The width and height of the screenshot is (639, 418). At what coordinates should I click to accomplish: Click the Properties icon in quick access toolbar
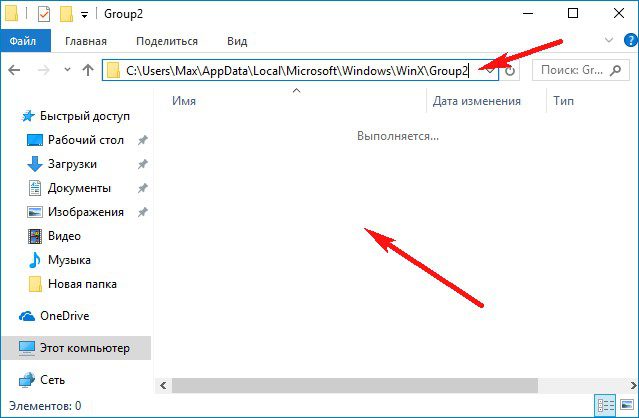[44, 14]
